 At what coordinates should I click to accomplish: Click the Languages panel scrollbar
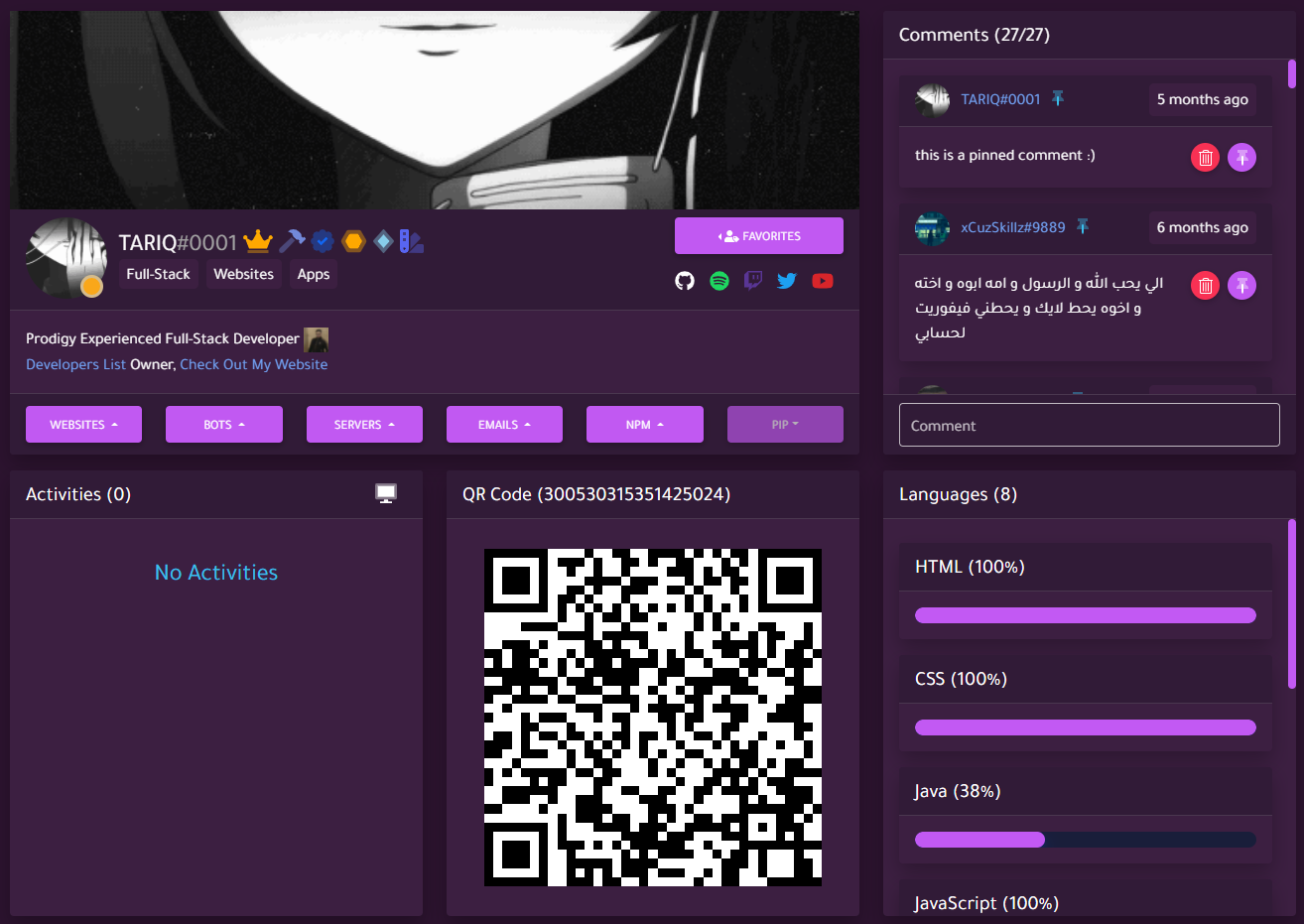pyautogui.click(x=1292, y=603)
